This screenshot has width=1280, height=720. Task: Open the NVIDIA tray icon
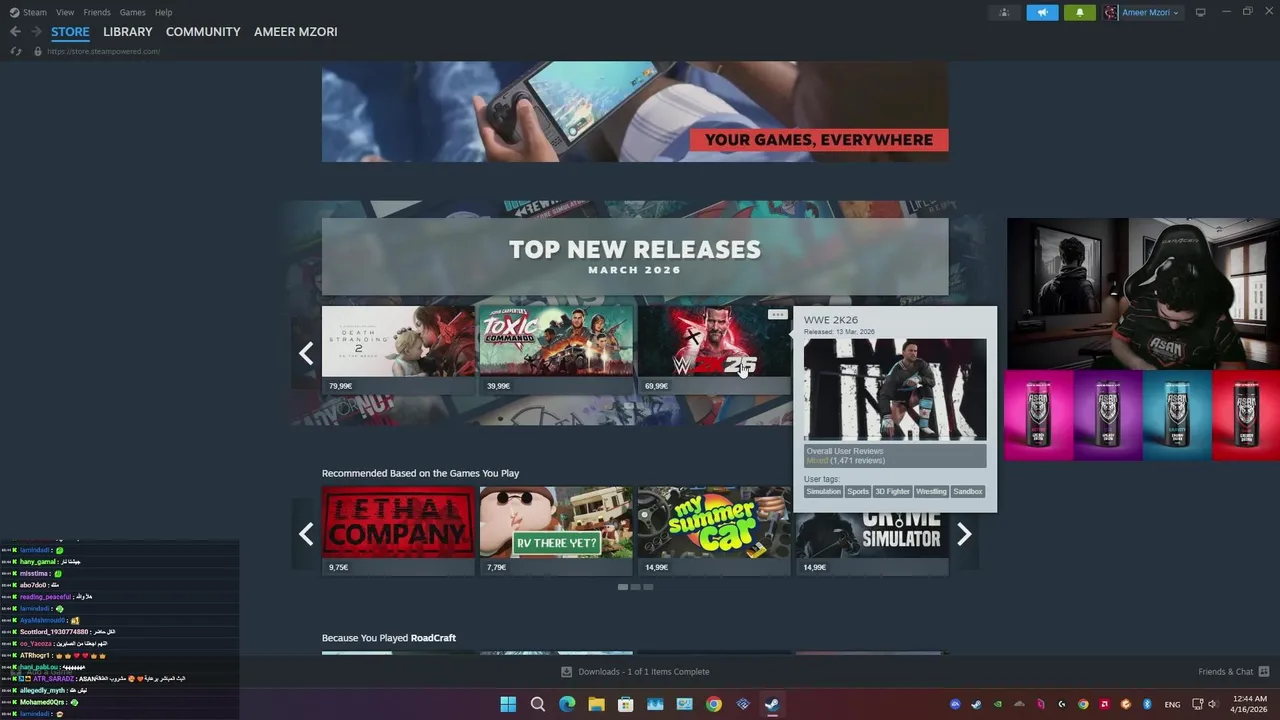(998, 704)
